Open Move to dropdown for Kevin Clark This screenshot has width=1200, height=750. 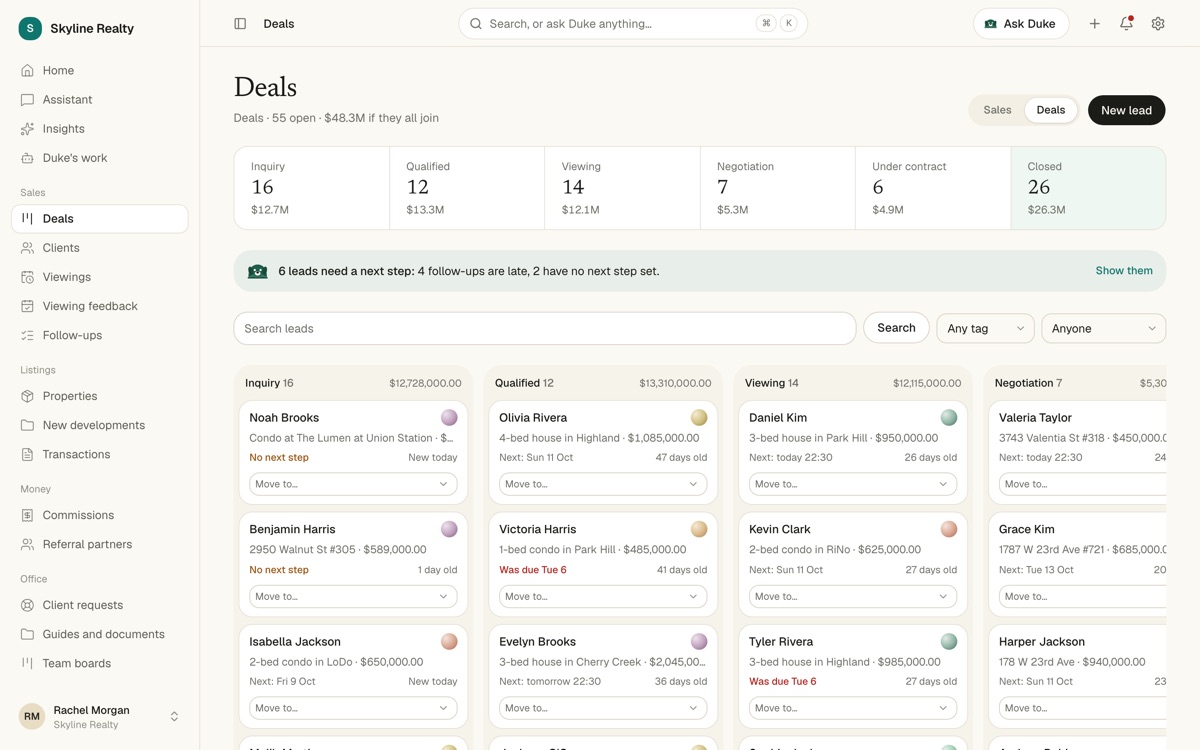853,596
